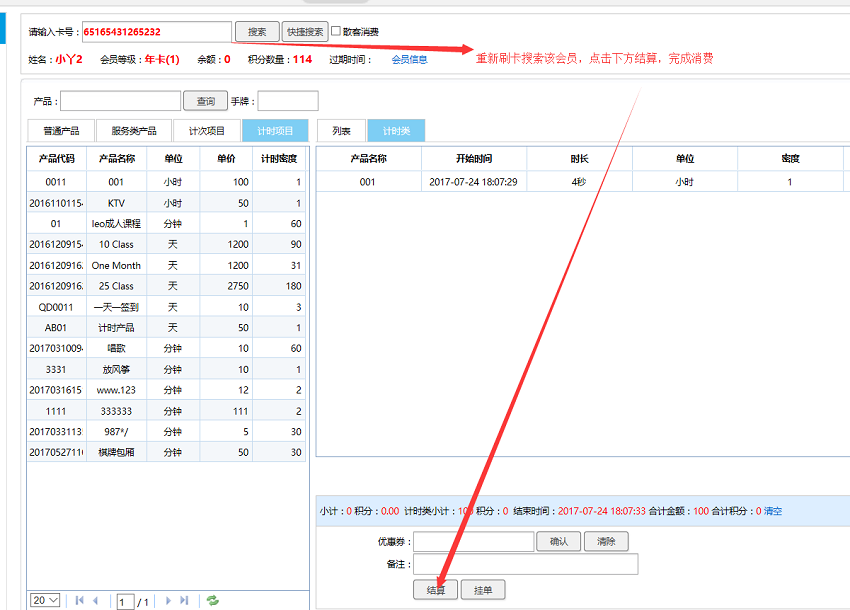Refresh the product list
Image resolution: width=850 pixels, height=610 pixels.
click(212, 600)
